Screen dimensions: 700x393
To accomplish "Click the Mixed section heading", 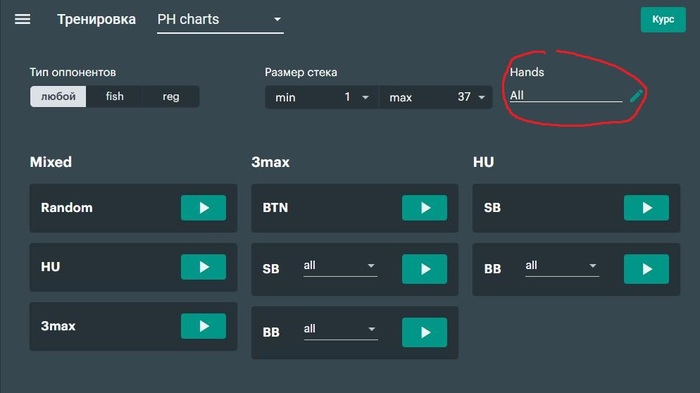I will pyautogui.click(x=51, y=162).
